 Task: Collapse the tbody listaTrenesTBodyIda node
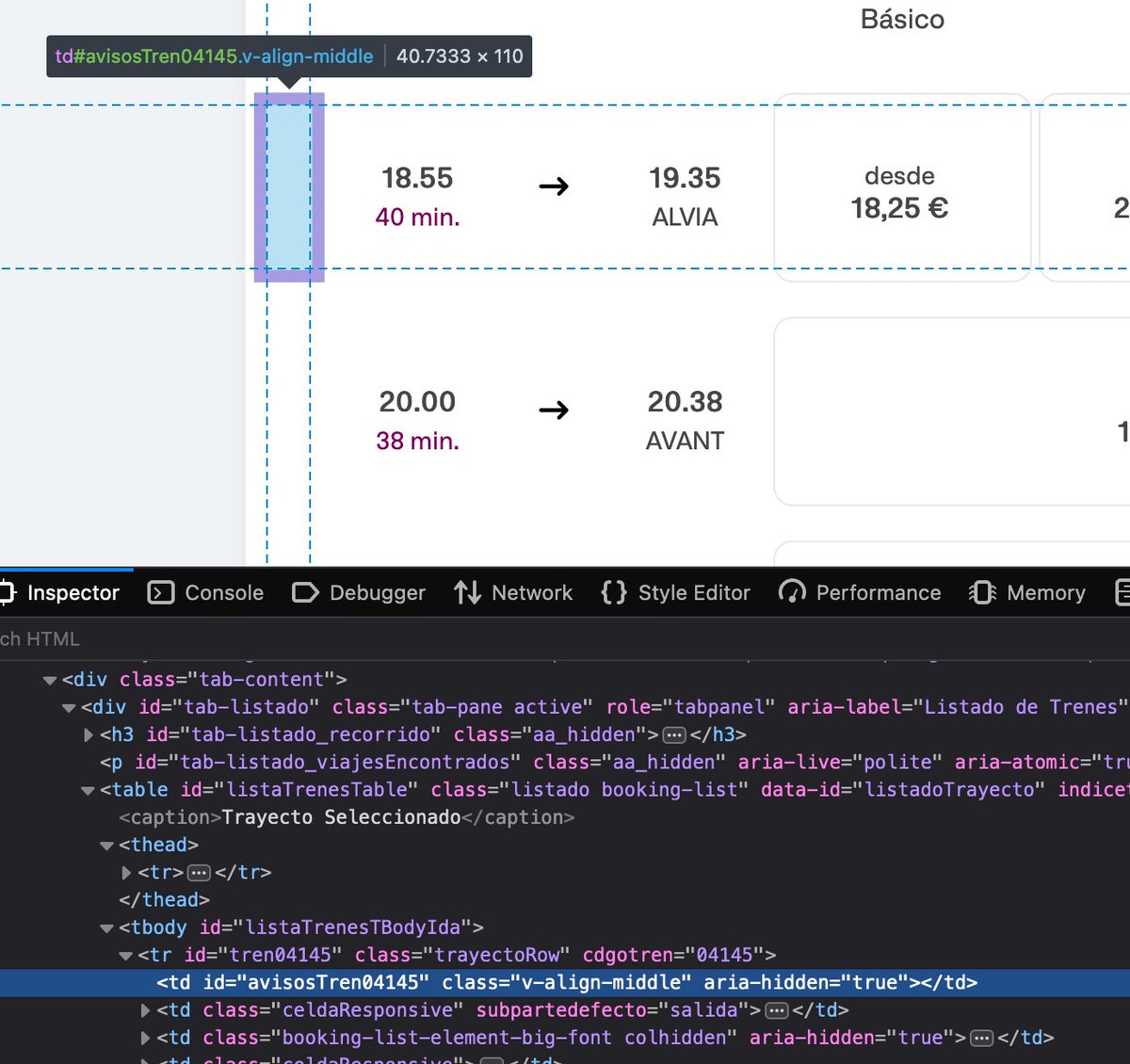pyautogui.click(x=106, y=928)
